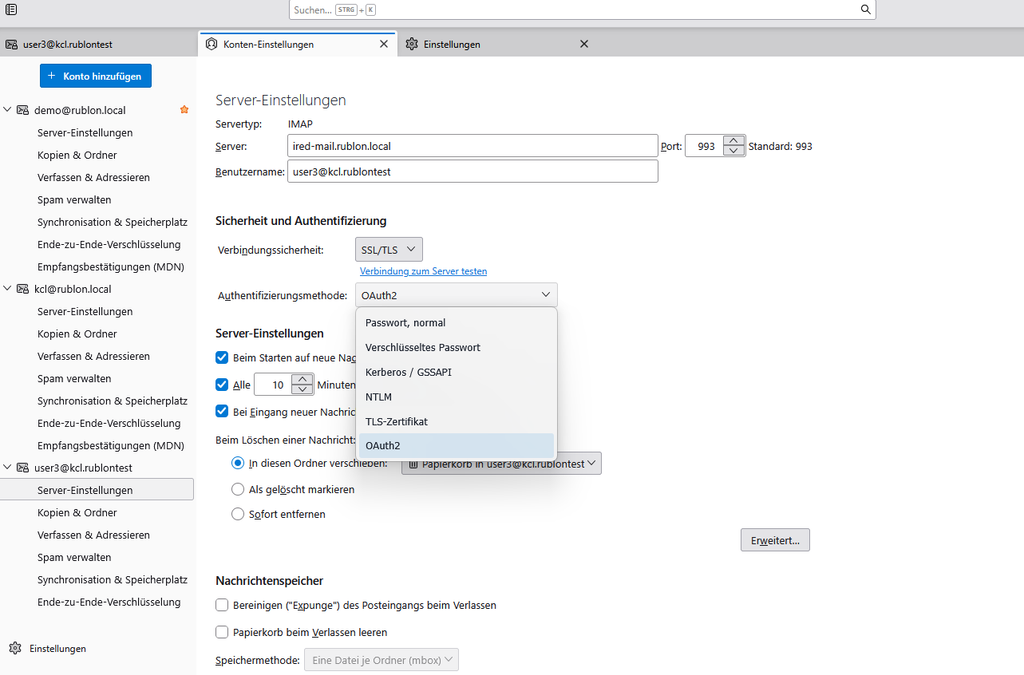The width and height of the screenshot is (1024, 675).
Task: Click the gear icon in Einstellungen tab
Action: tap(411, 44)
